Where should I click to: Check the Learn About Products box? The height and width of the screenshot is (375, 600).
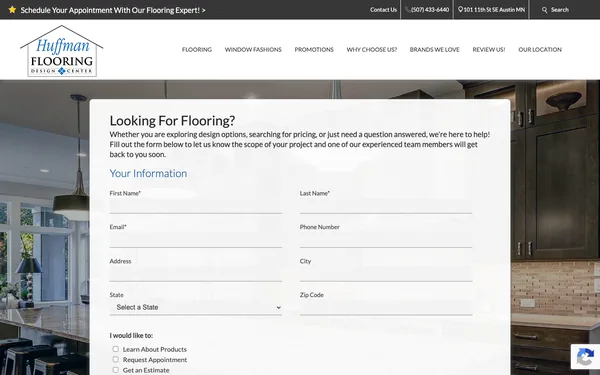[116, 349]
